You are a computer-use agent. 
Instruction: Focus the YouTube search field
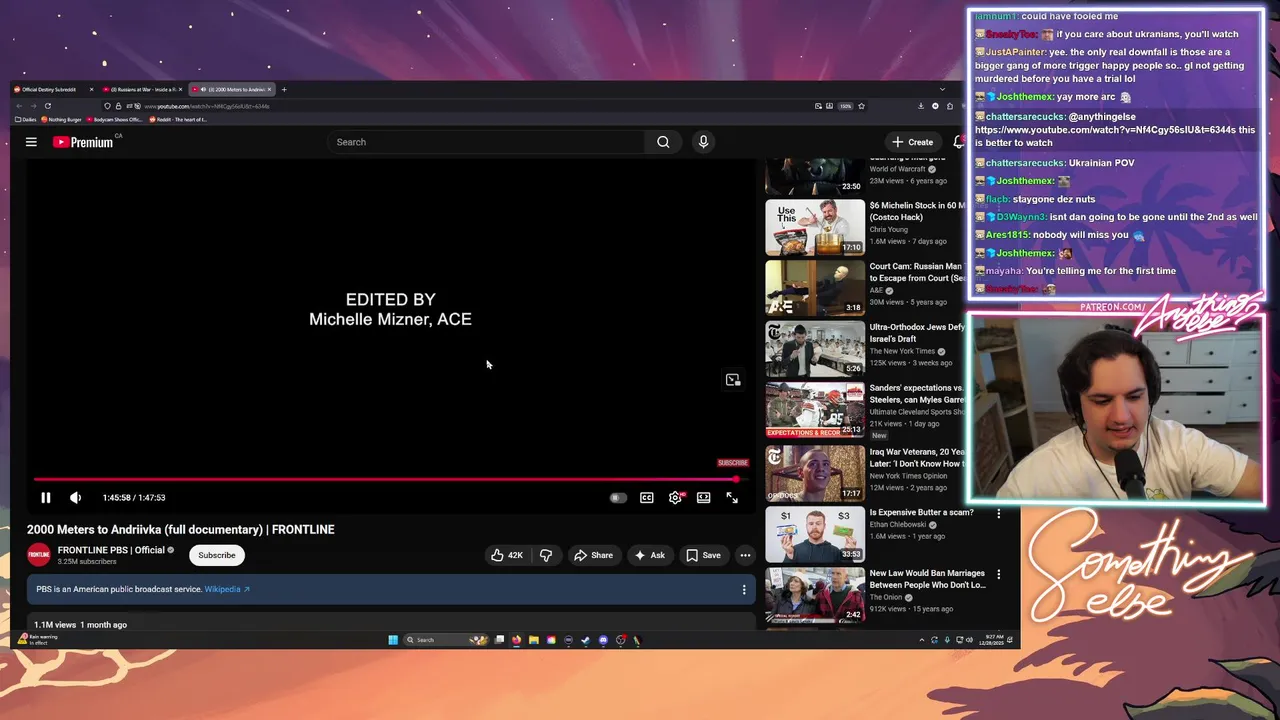click(485, 142)
